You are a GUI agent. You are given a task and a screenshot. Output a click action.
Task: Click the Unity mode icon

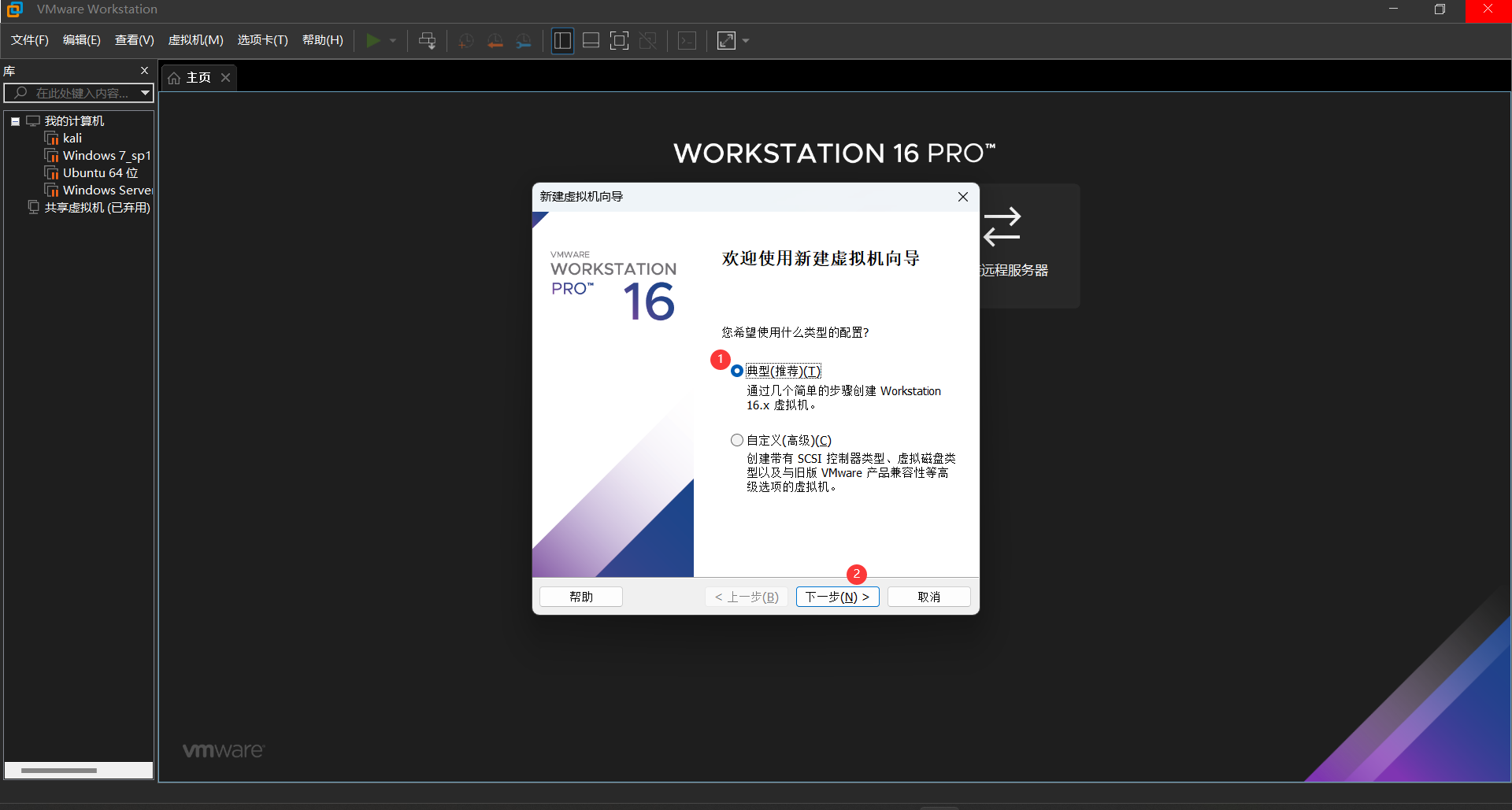click(648, 40)
